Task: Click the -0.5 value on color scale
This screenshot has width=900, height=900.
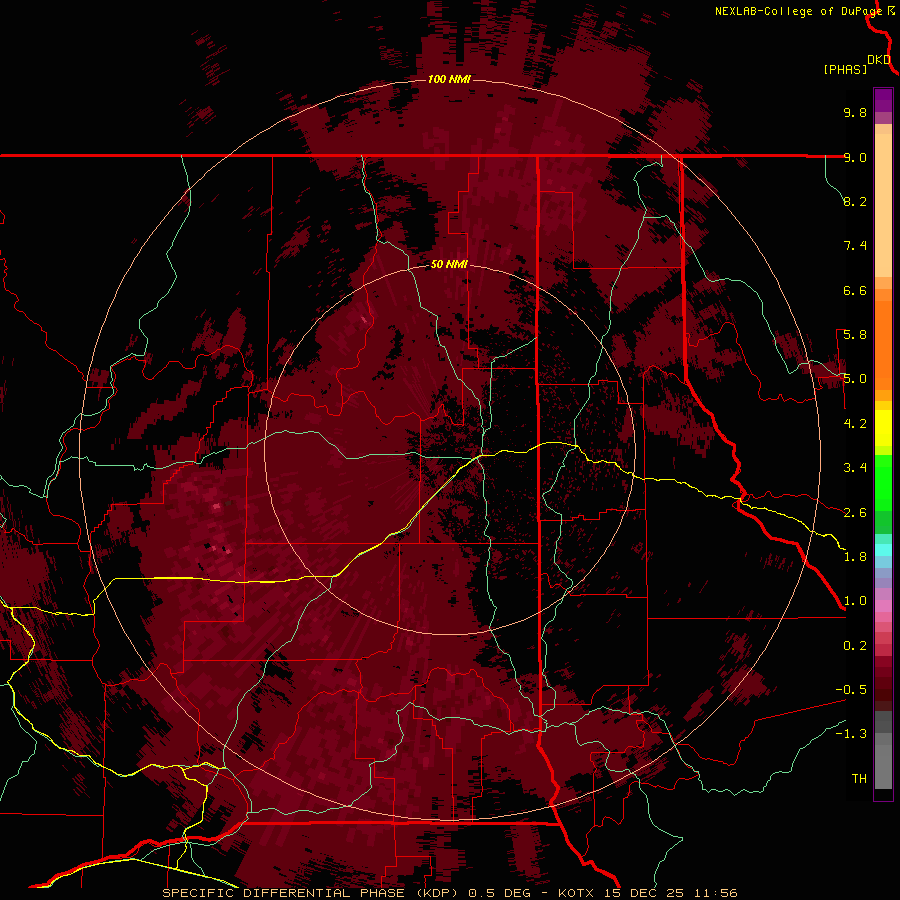Action: 851,690
